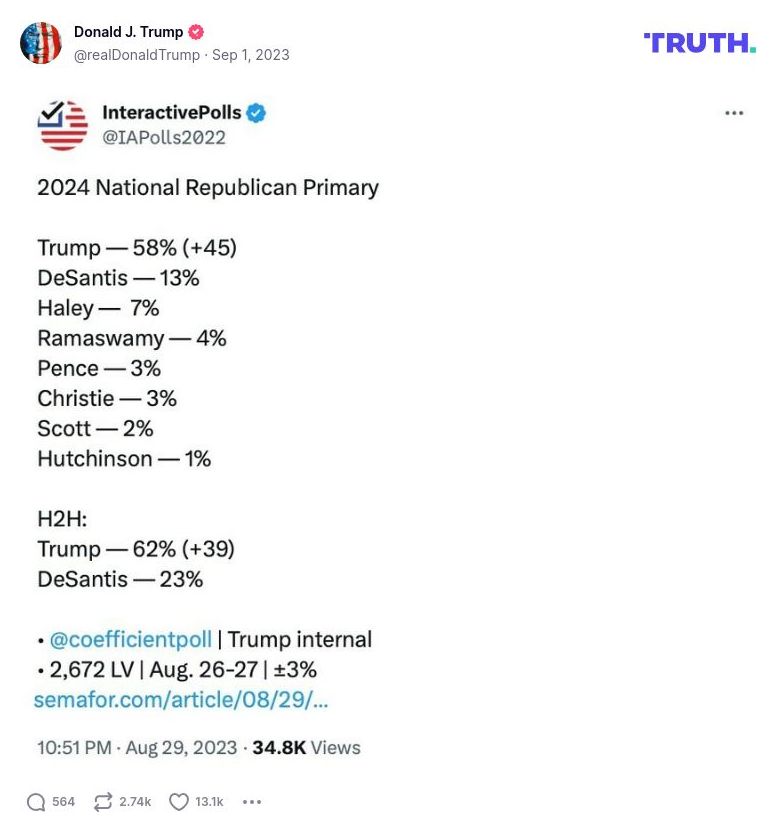Expand the ellipsis options below the like count

(x=251, y=802)
